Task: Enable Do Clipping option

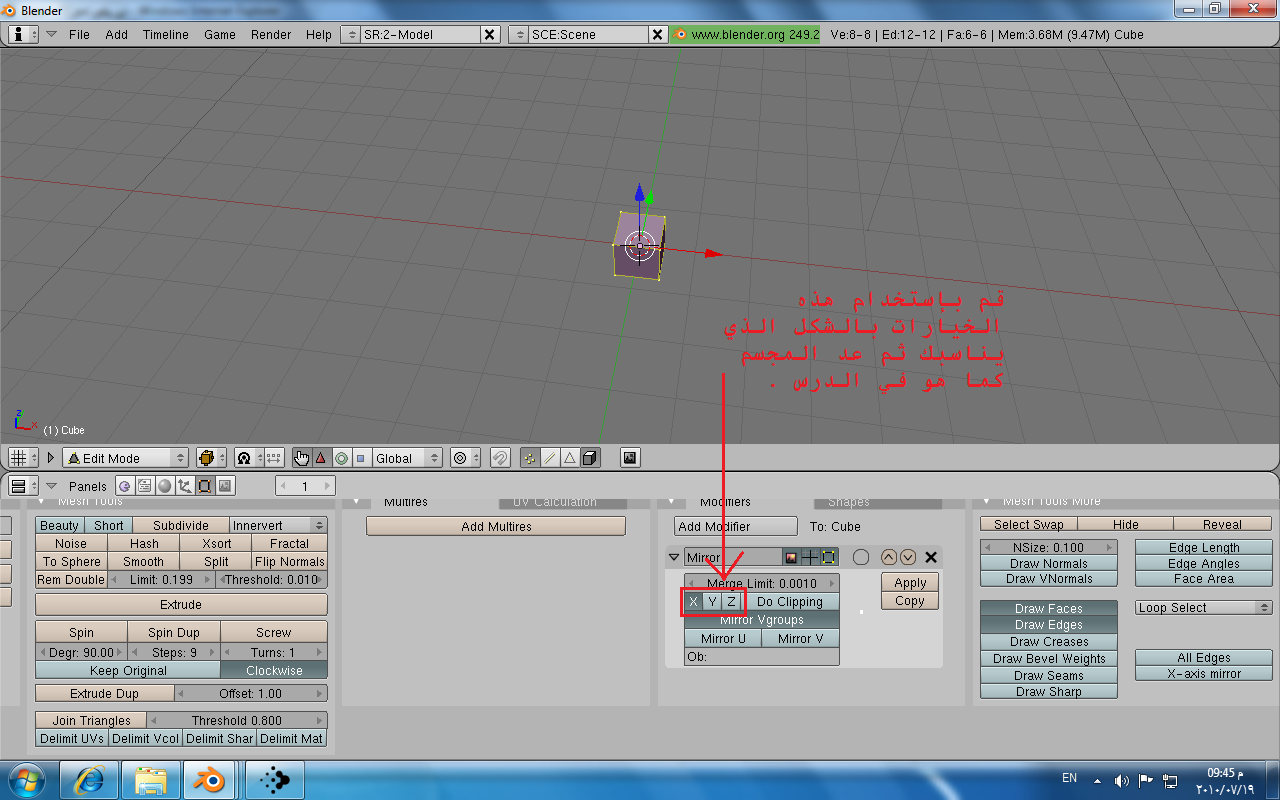Action: [x=790, y=602]
